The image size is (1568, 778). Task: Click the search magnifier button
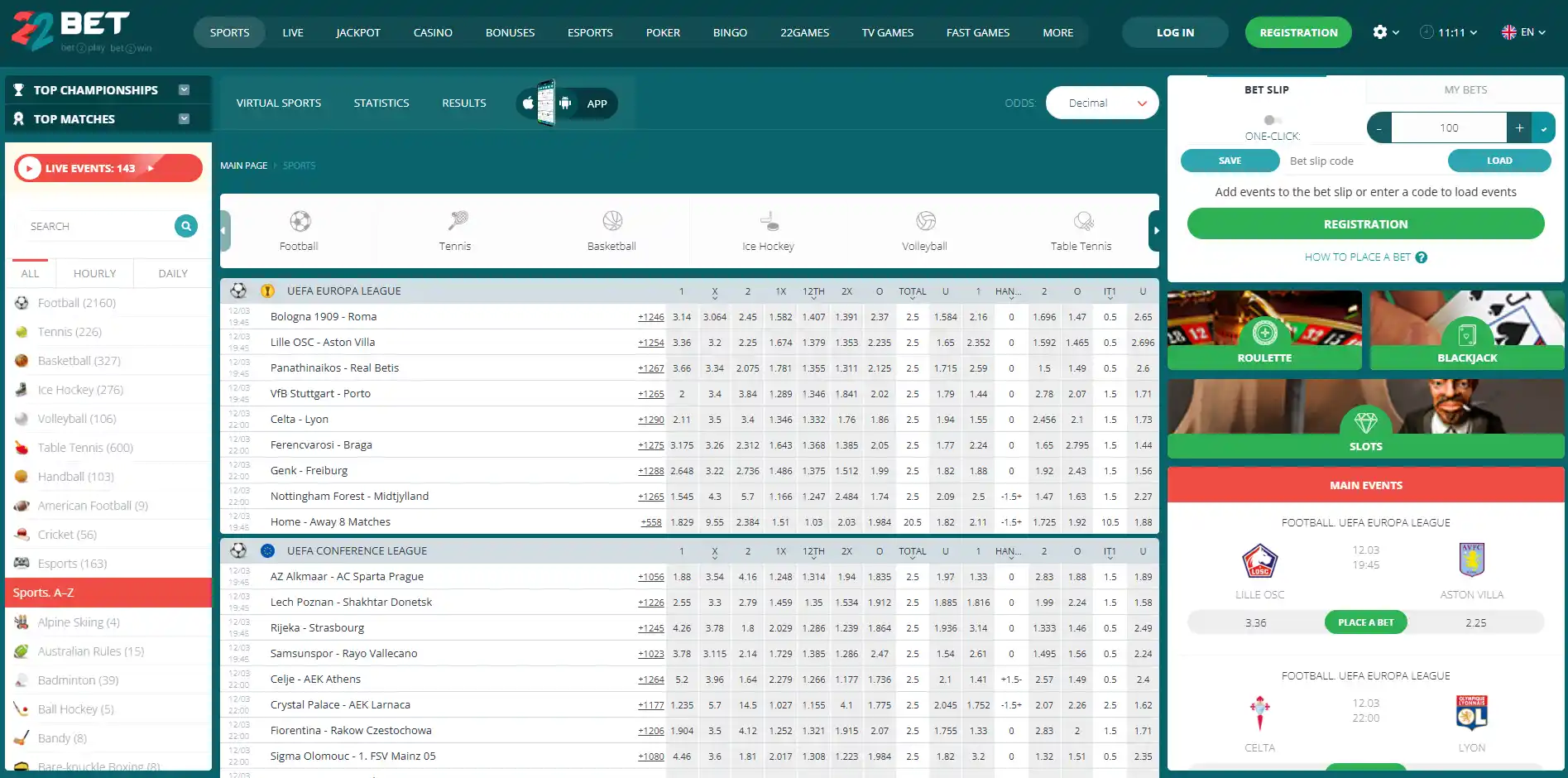pyautogui.click(x=186, y=226)
